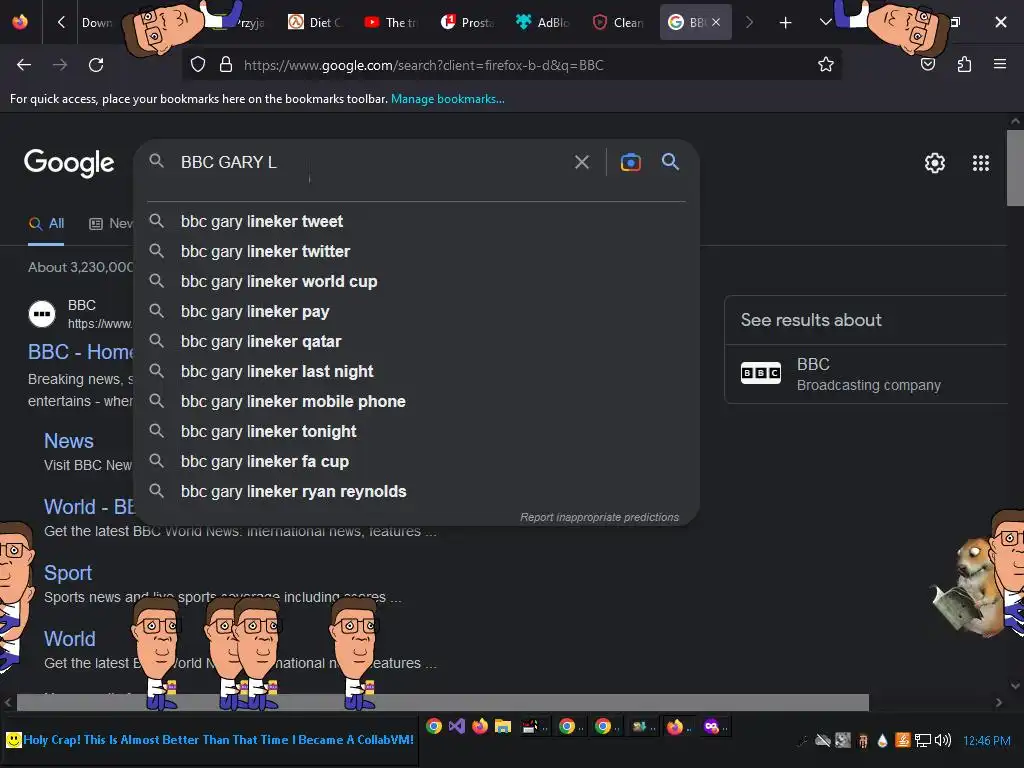Switch to the AdBlo tab
Image resolution: width=1024 pixels, height=768 pixels.
pos(543,22)
